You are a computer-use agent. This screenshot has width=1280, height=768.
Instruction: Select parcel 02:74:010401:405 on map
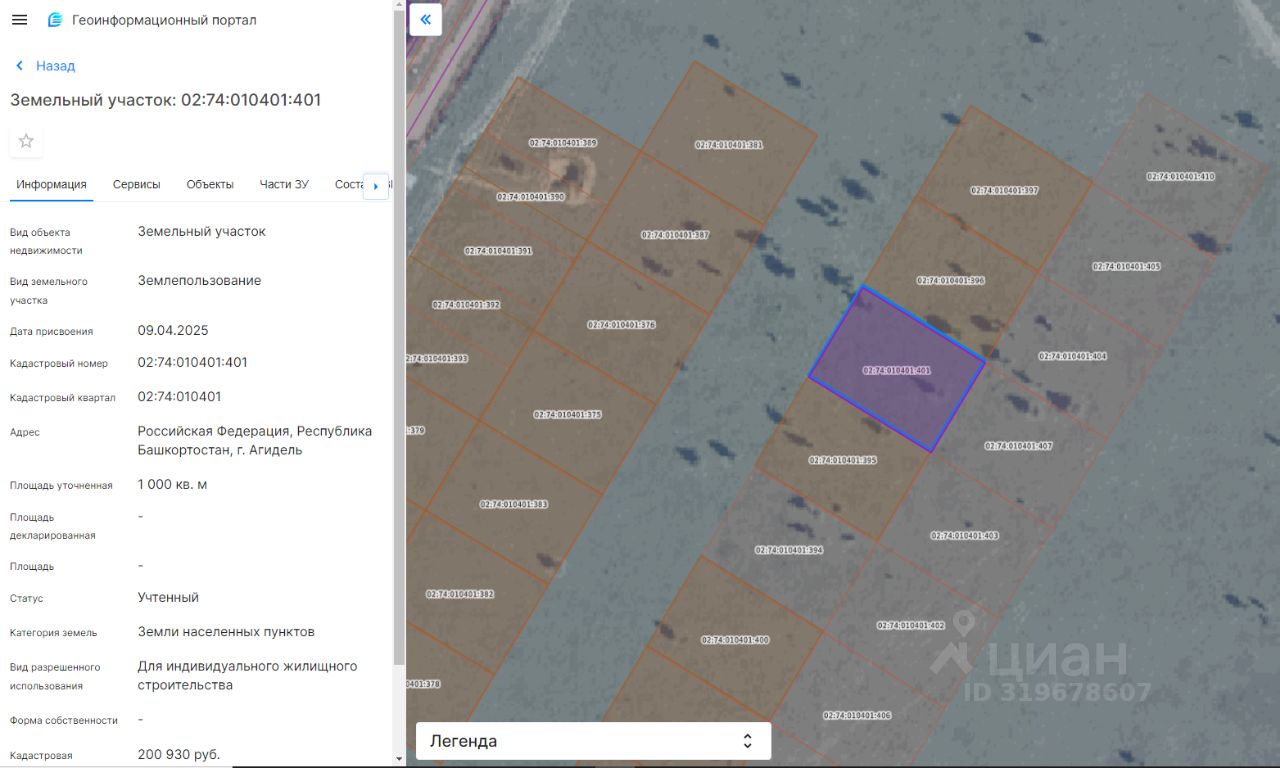pyautogui.click(x=1126, y=267)
